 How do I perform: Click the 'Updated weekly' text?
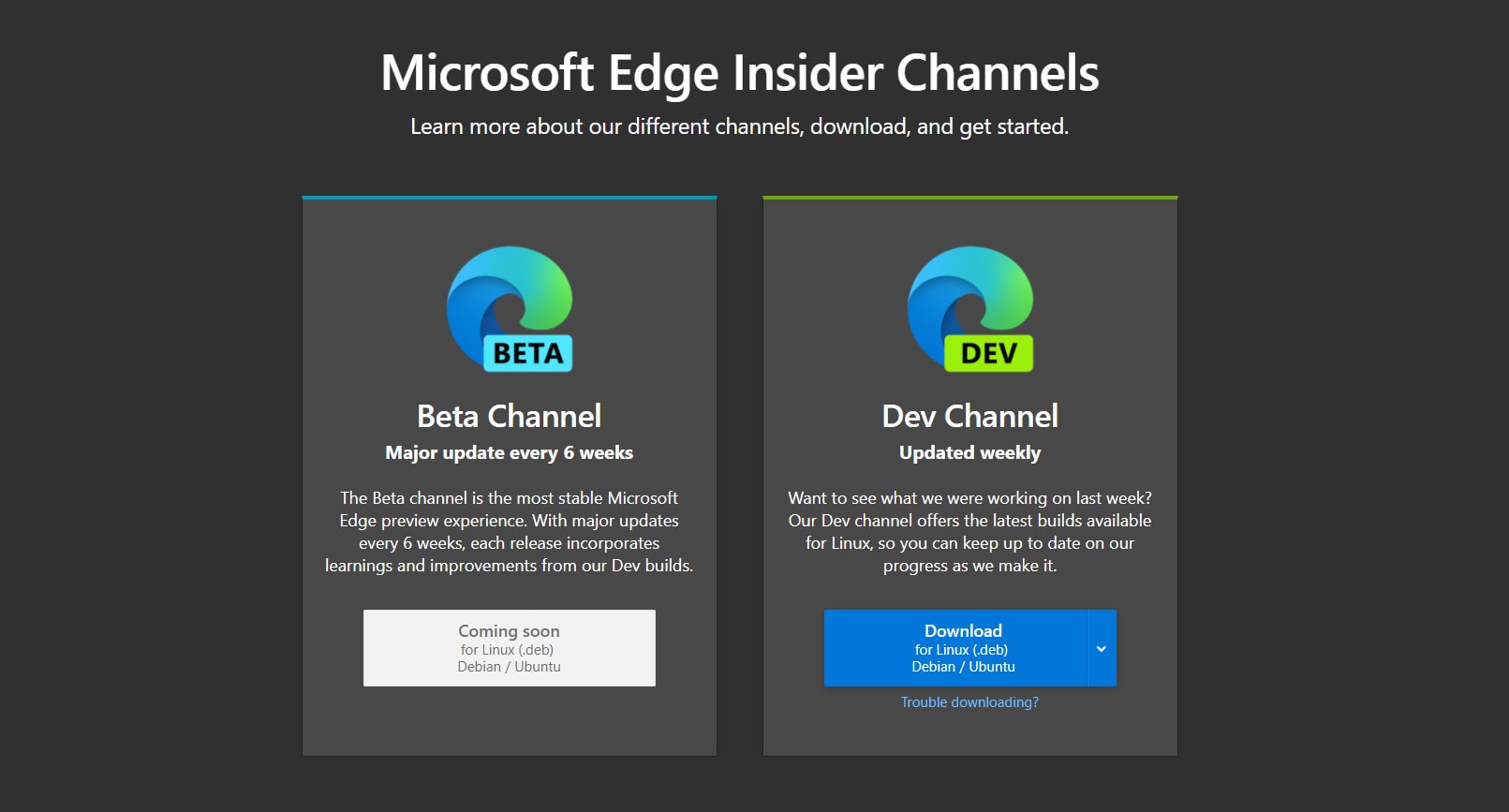(x=970, y=453)
